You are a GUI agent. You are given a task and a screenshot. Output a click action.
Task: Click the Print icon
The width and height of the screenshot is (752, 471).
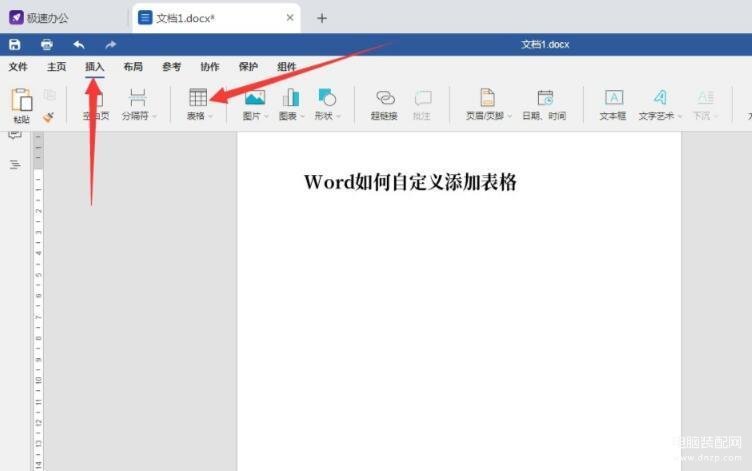(x=47, y=45)
